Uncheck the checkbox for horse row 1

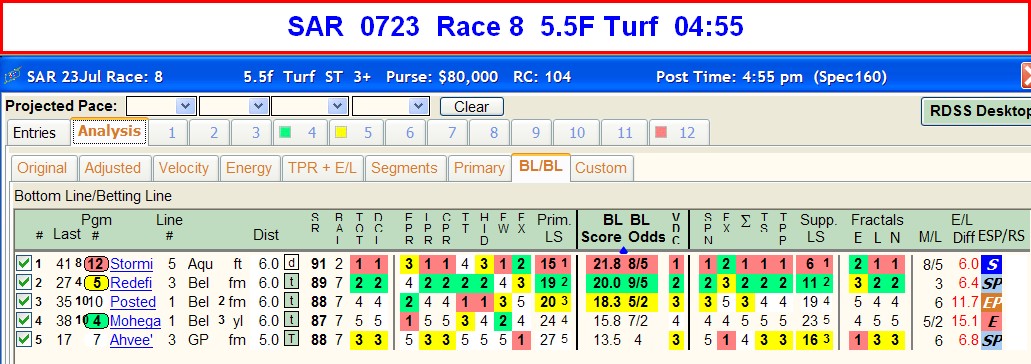click(24, 264)
